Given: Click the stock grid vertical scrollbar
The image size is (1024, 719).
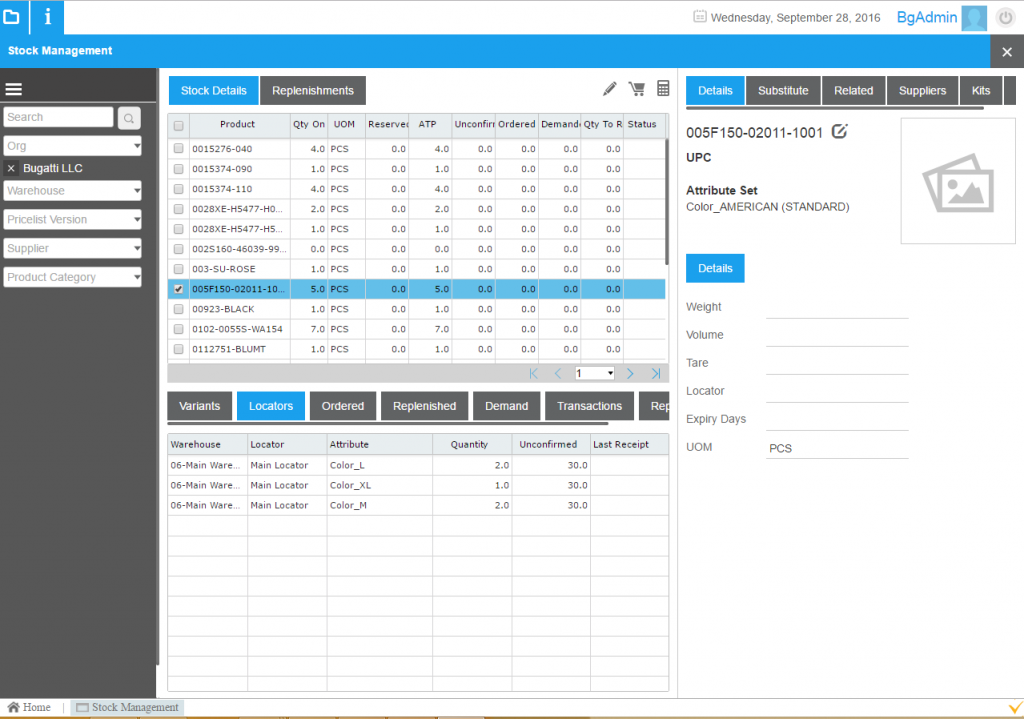Looking at the screenshot, I should tap(667, 201).
